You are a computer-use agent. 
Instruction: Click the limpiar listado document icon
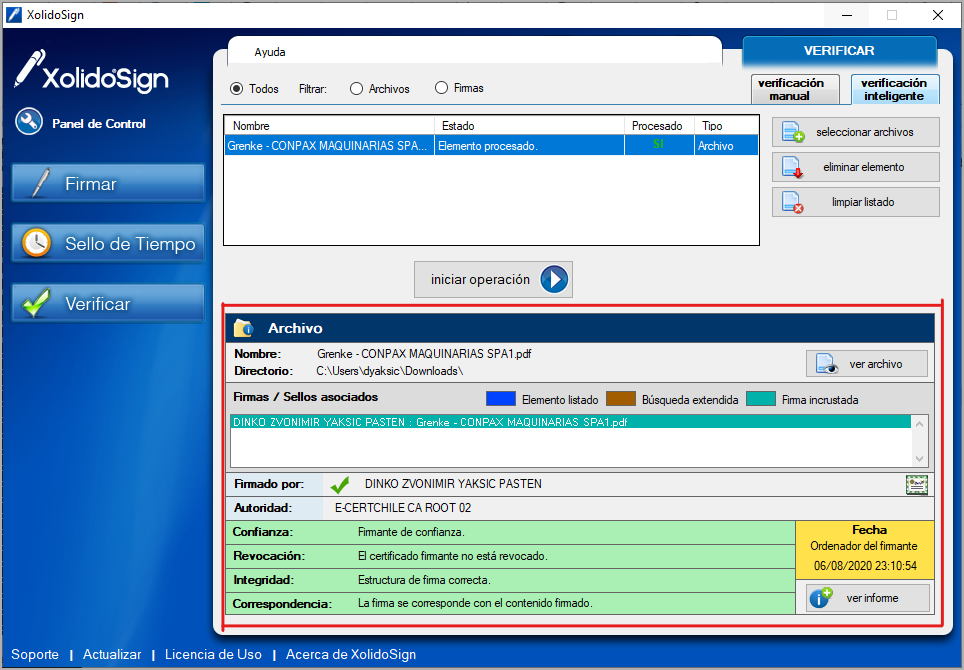[792, 202]
